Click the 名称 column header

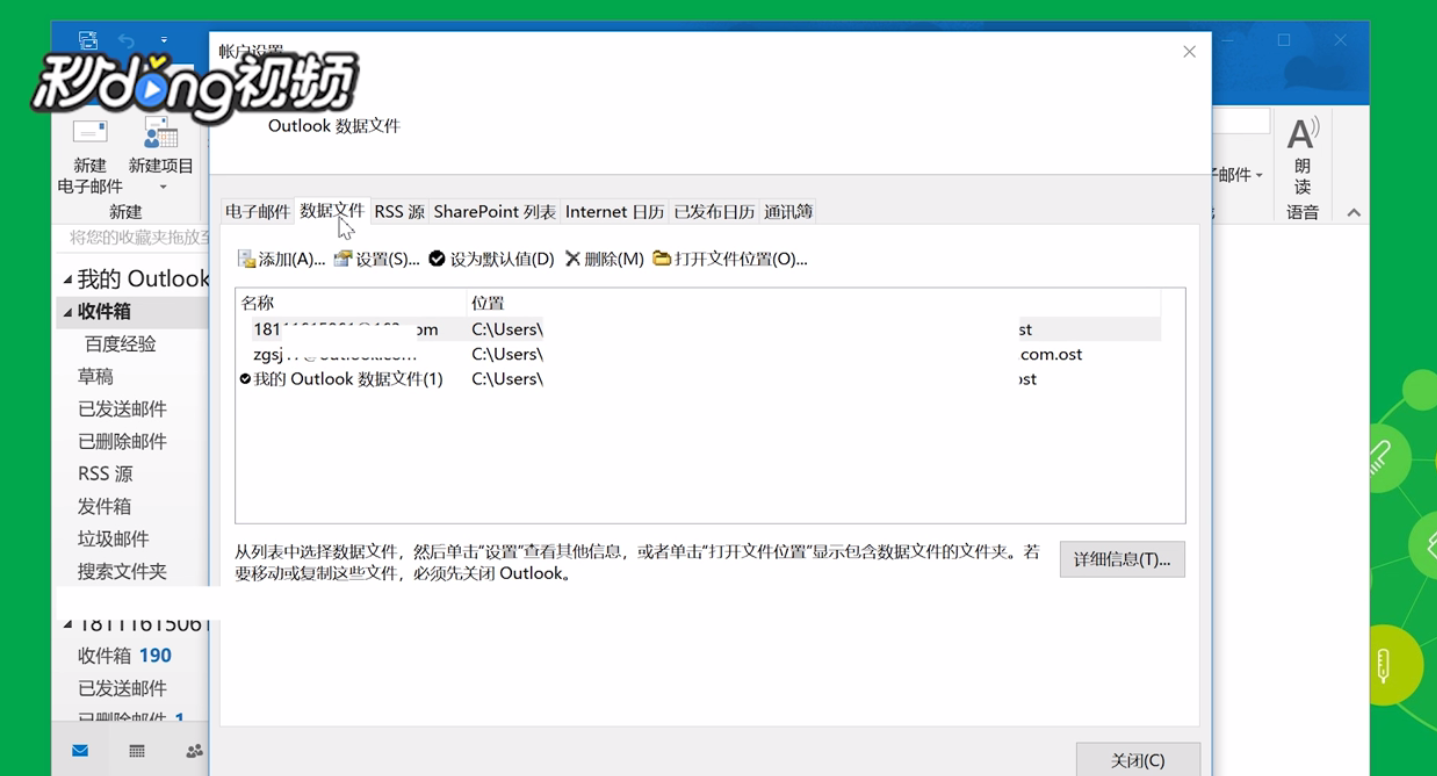[x=351, y=303]
